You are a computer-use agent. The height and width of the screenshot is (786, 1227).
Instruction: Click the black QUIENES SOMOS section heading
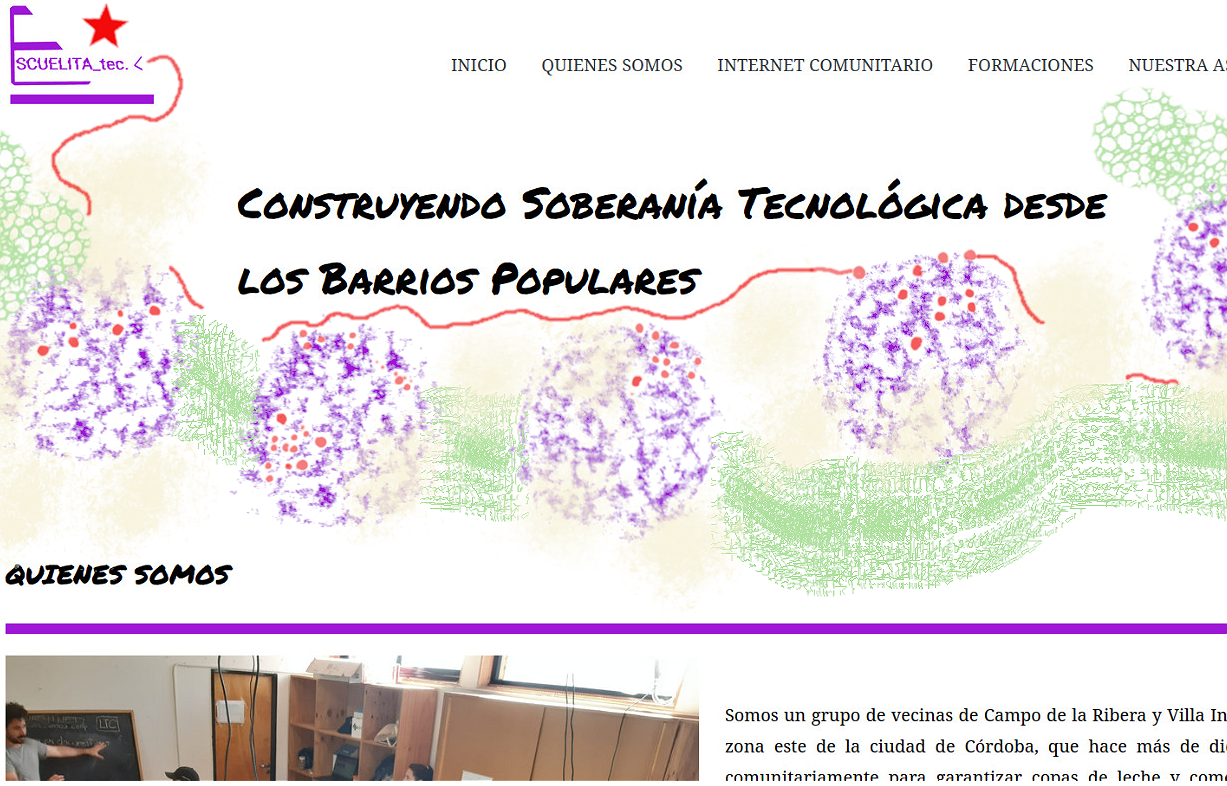(118, 575)
